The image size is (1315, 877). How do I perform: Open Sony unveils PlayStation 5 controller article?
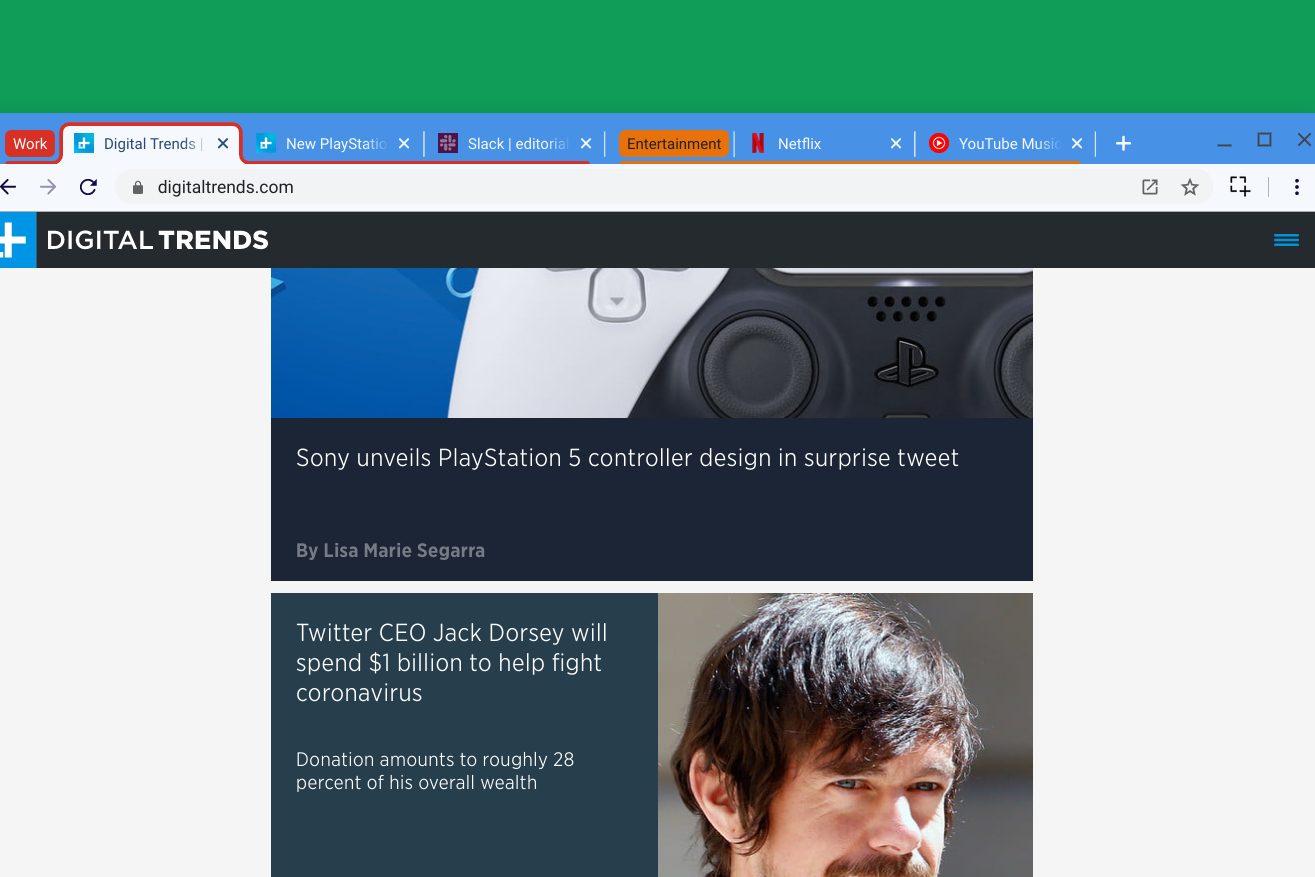point(627,458)
